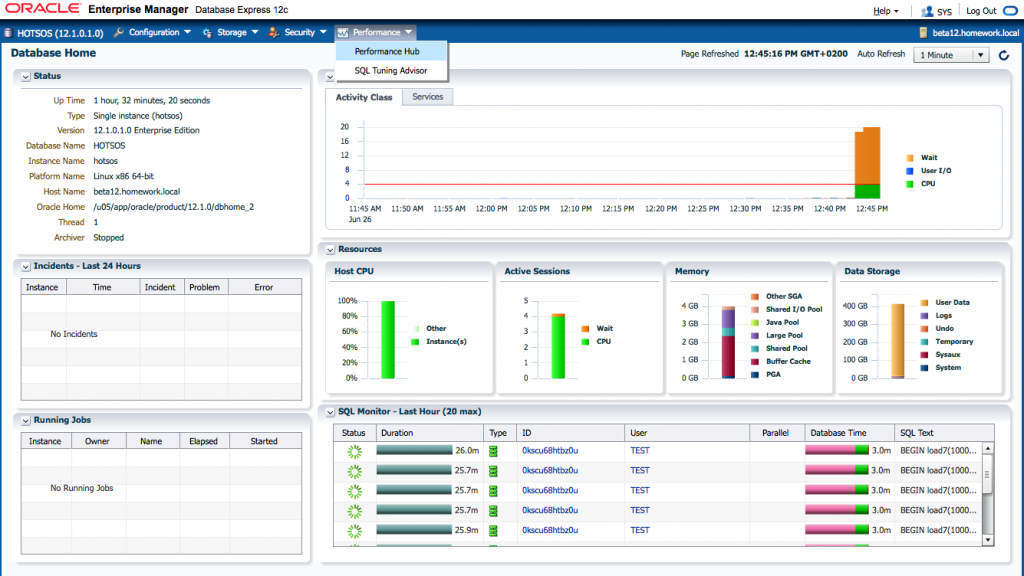
Task: Click the HOTSOS database icon
Action: tap(9, 33)
